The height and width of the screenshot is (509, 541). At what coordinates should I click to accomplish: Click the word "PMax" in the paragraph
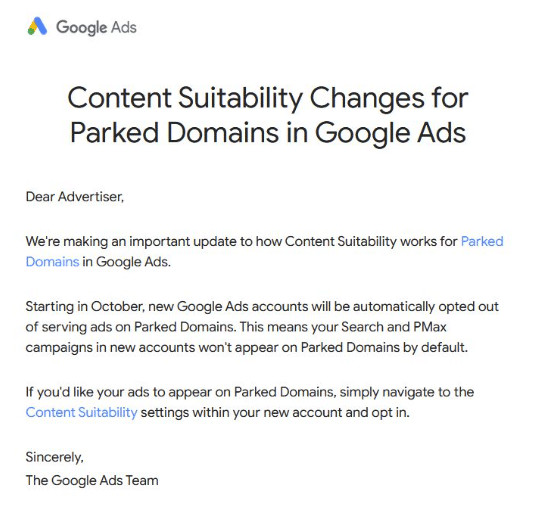point(430,326)
